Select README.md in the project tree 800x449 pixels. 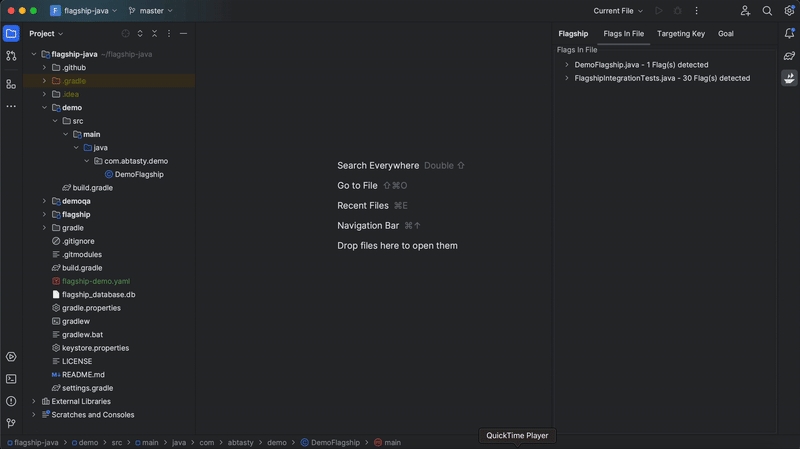coord(83,374)
